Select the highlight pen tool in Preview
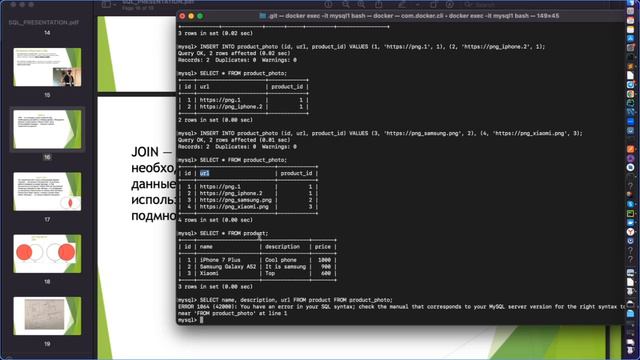Image resolution: width=640 pixels, height=360 pixels. 402,5
